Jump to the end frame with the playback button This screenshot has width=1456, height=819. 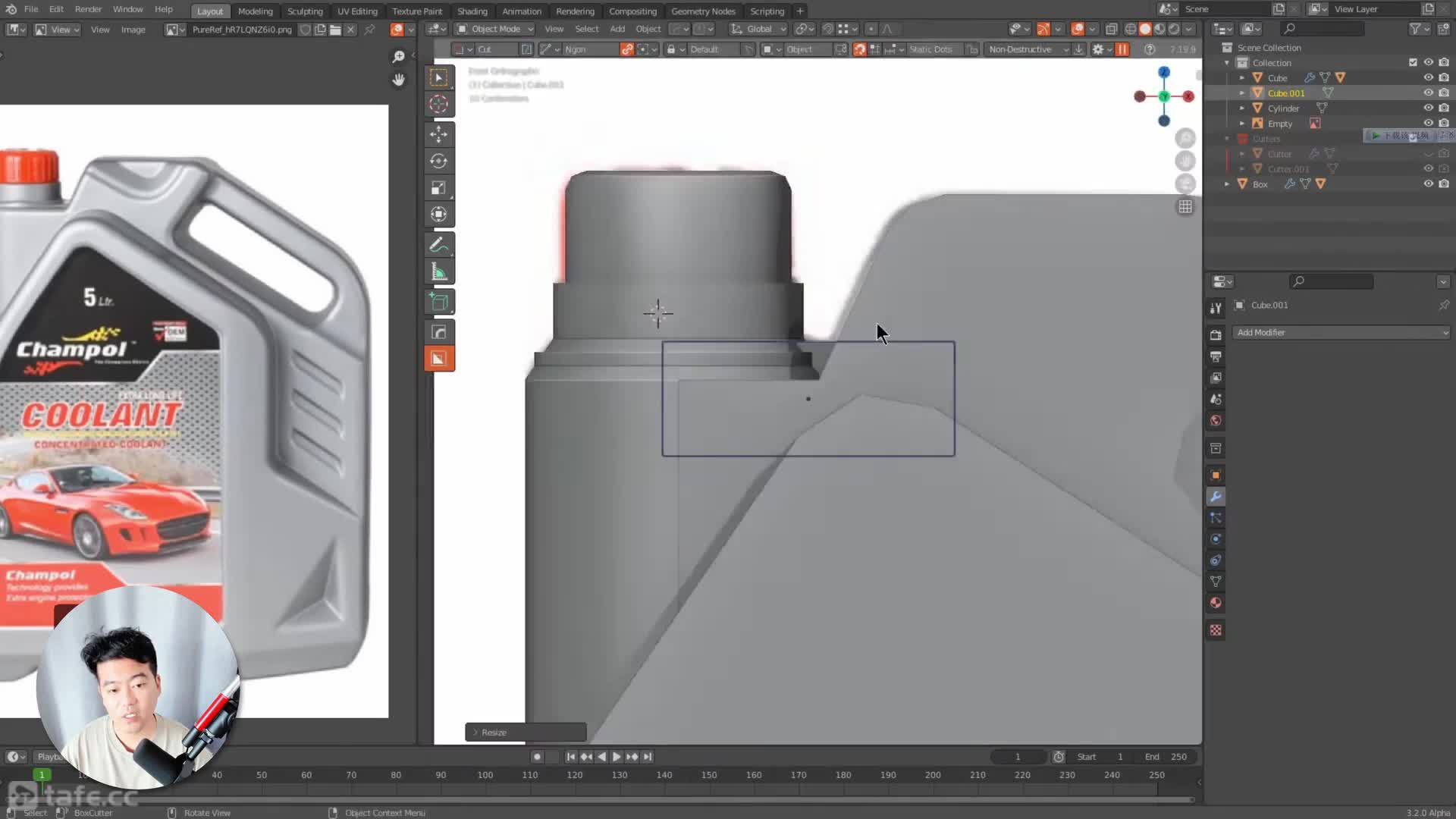648,756
